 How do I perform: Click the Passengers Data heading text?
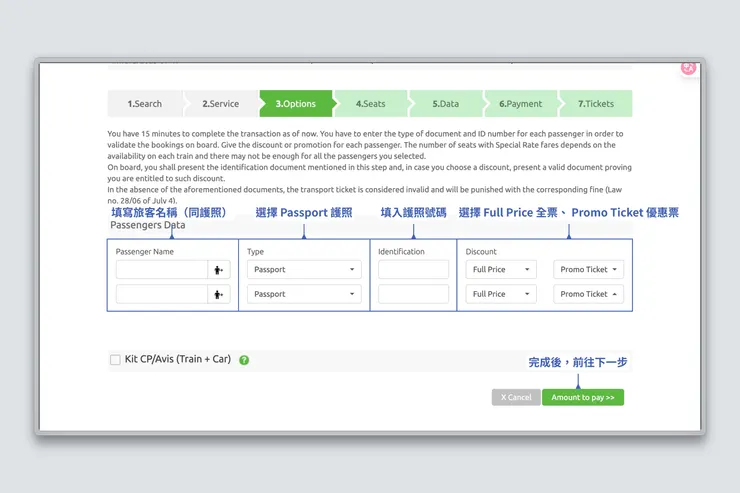148,225
